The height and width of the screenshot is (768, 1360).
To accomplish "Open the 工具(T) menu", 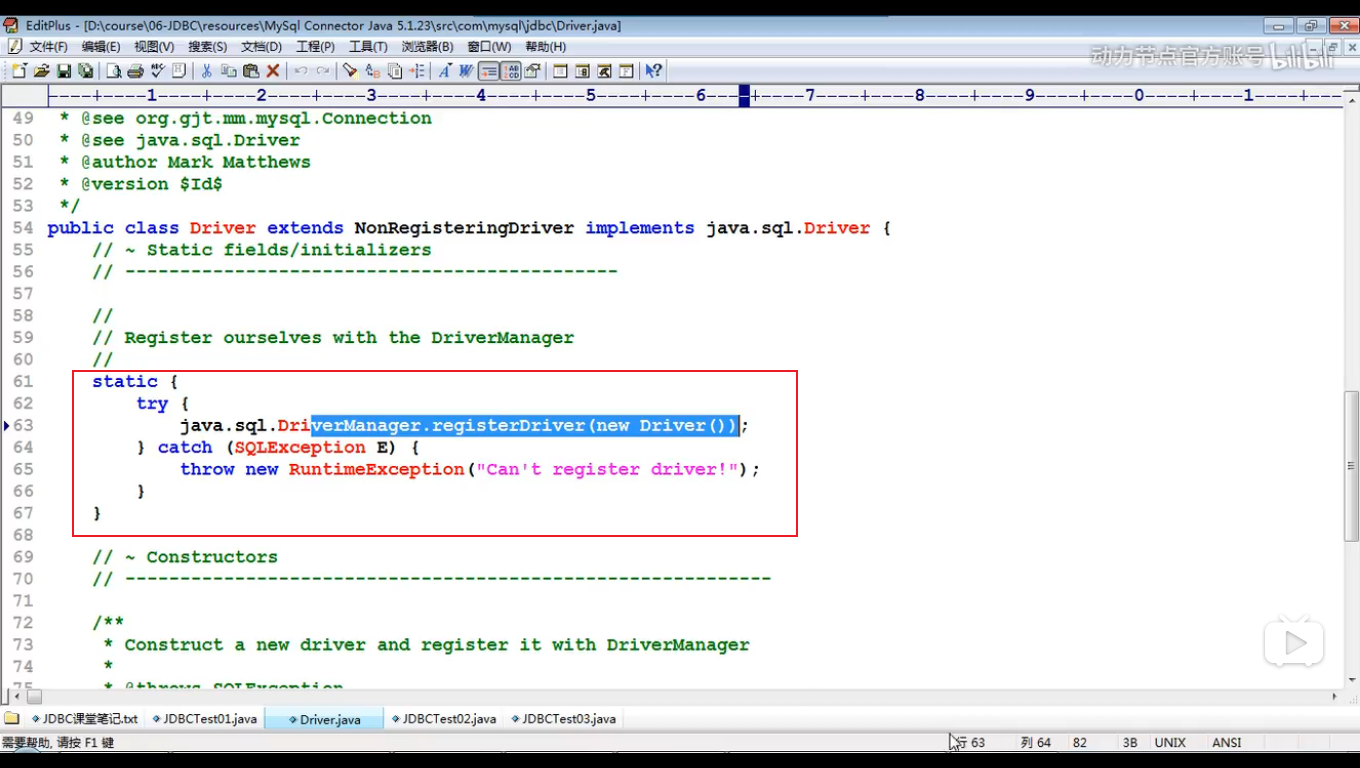I will 368,47.
